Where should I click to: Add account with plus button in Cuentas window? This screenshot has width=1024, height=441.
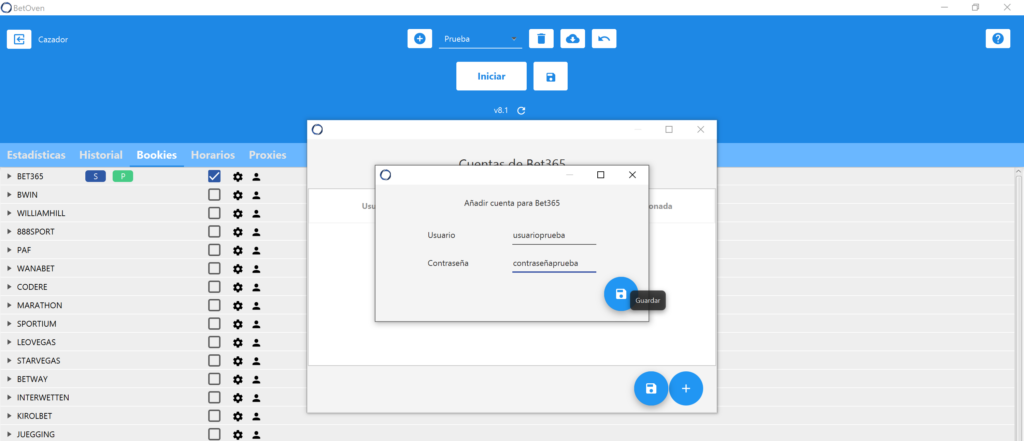tap(686, 389)
